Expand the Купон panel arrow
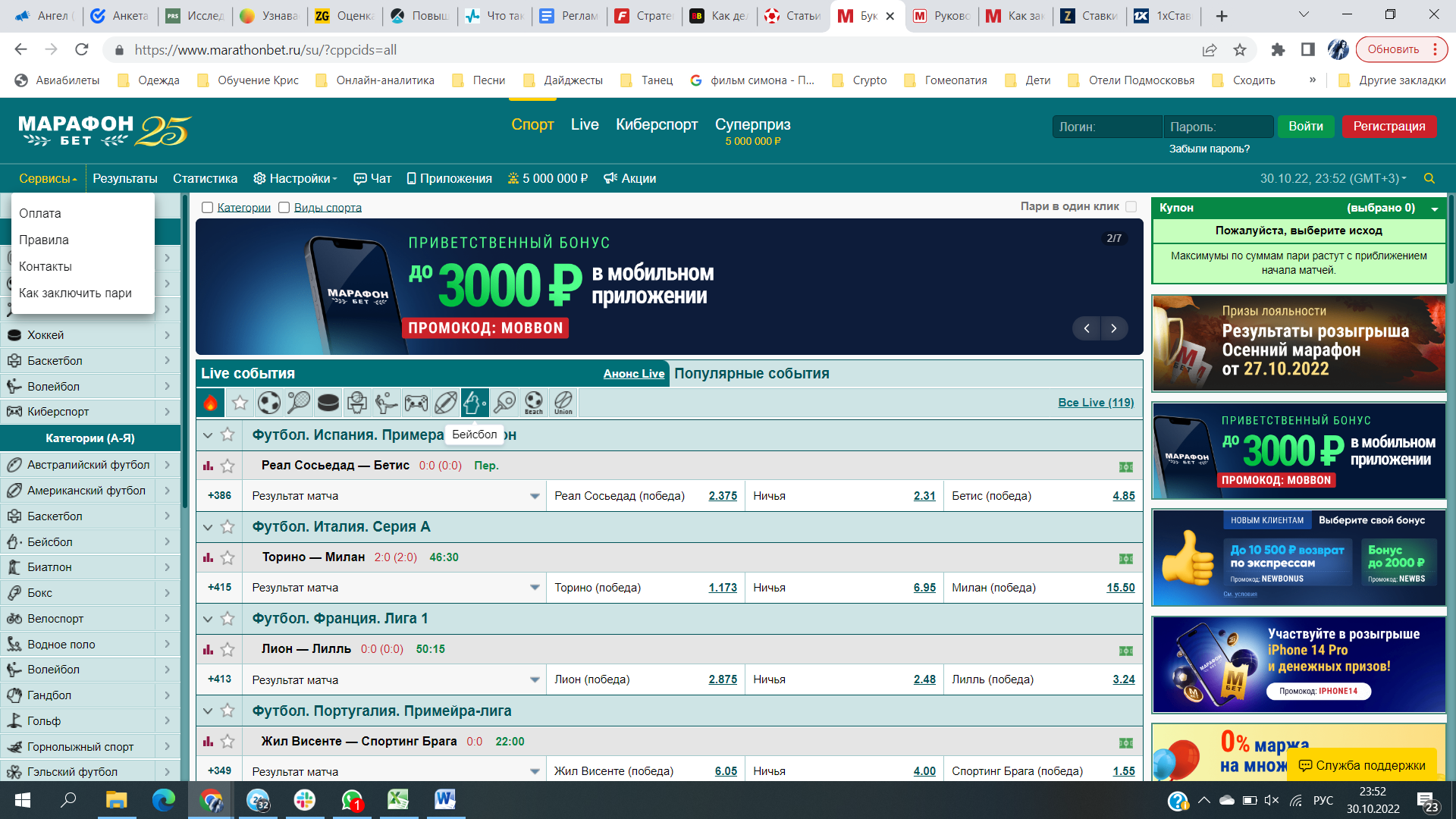Viewport: 1456px width, 819px height. point(1435,209)
